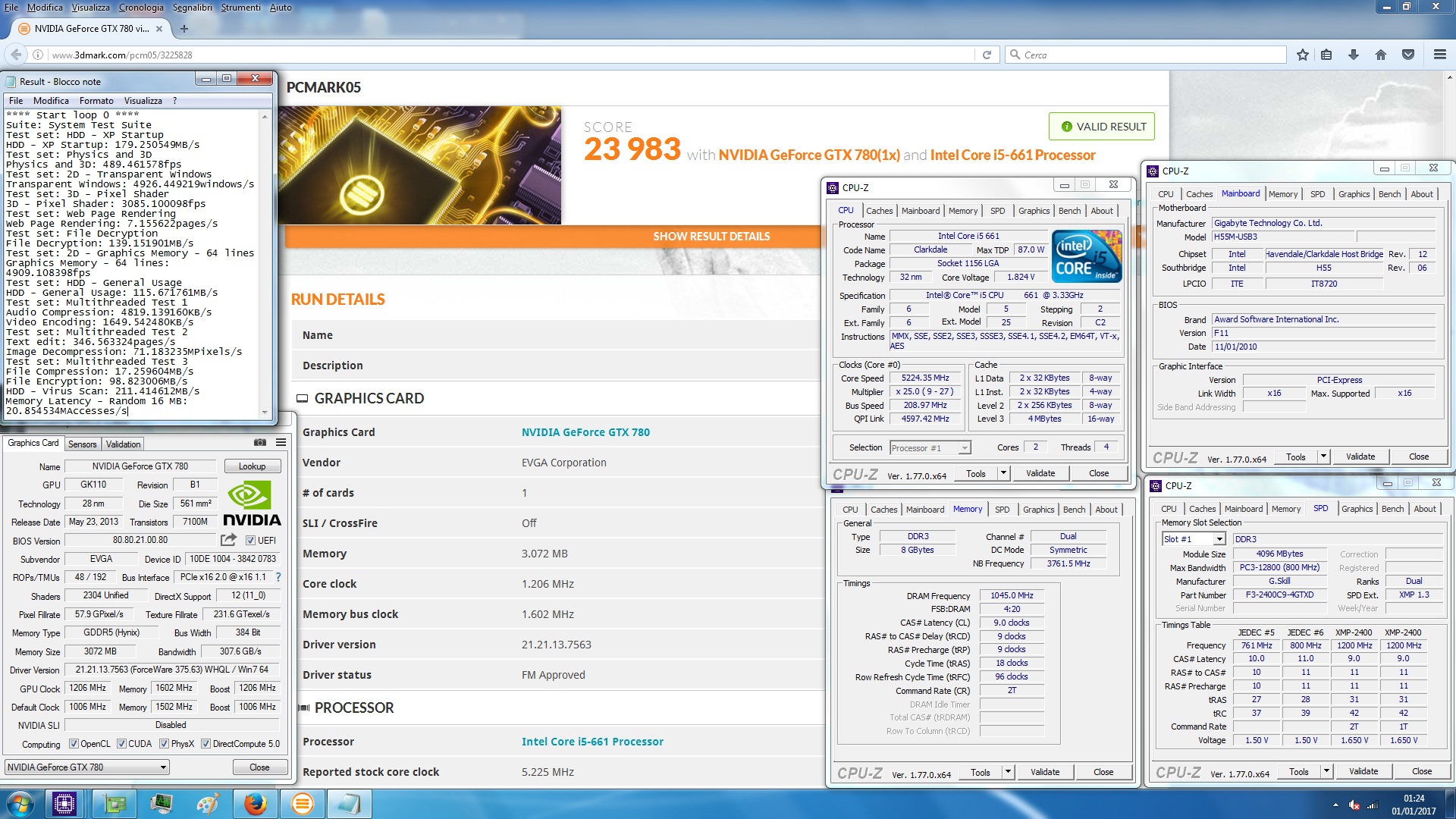Screen dimensions: 1456x819
Task: Open Bench tab in CPU-Z Mainboard window
Action: click(x=1389, y=194)
